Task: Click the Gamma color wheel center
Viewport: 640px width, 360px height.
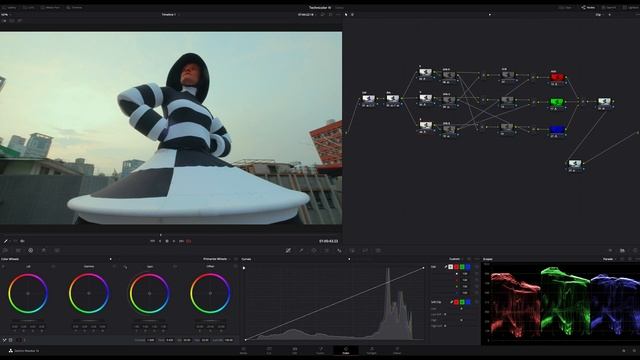Action: (89, 293)
